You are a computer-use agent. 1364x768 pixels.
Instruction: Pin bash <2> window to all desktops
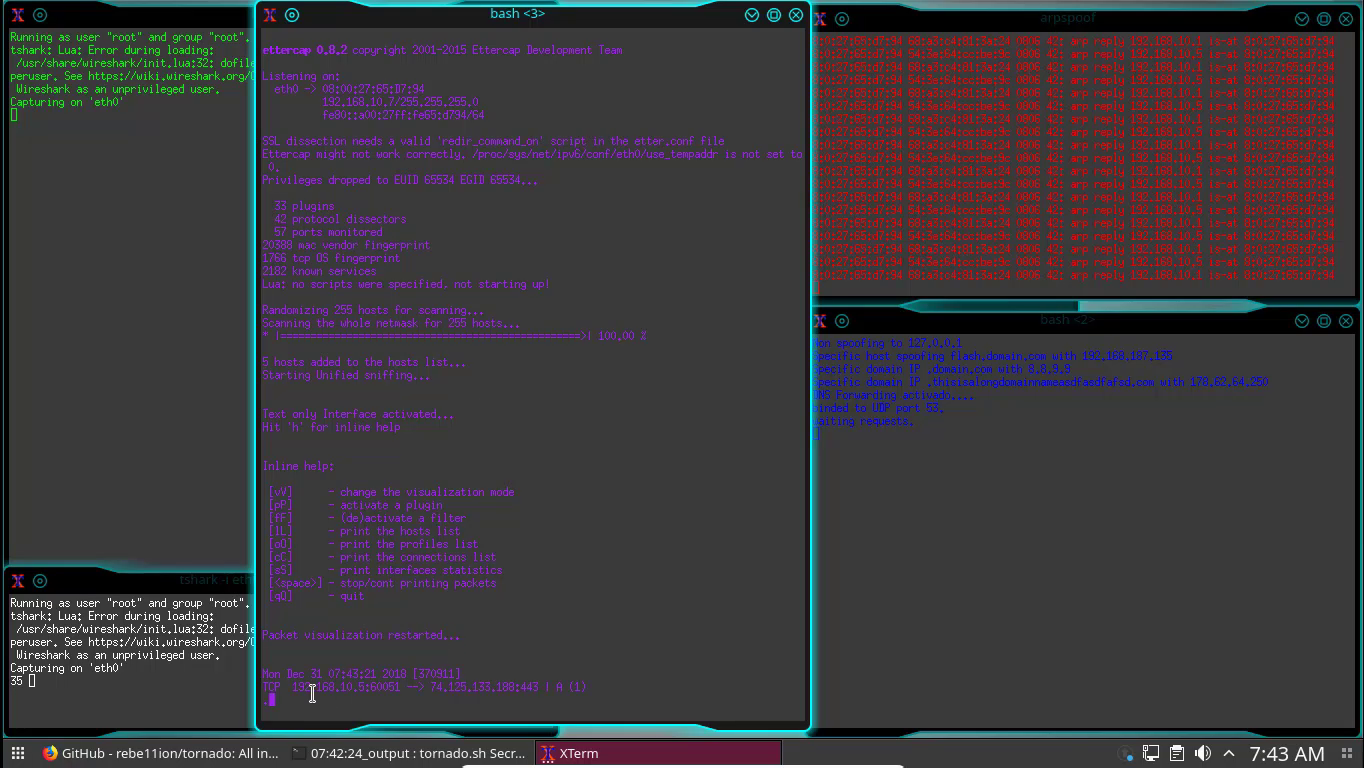[842, 321]
